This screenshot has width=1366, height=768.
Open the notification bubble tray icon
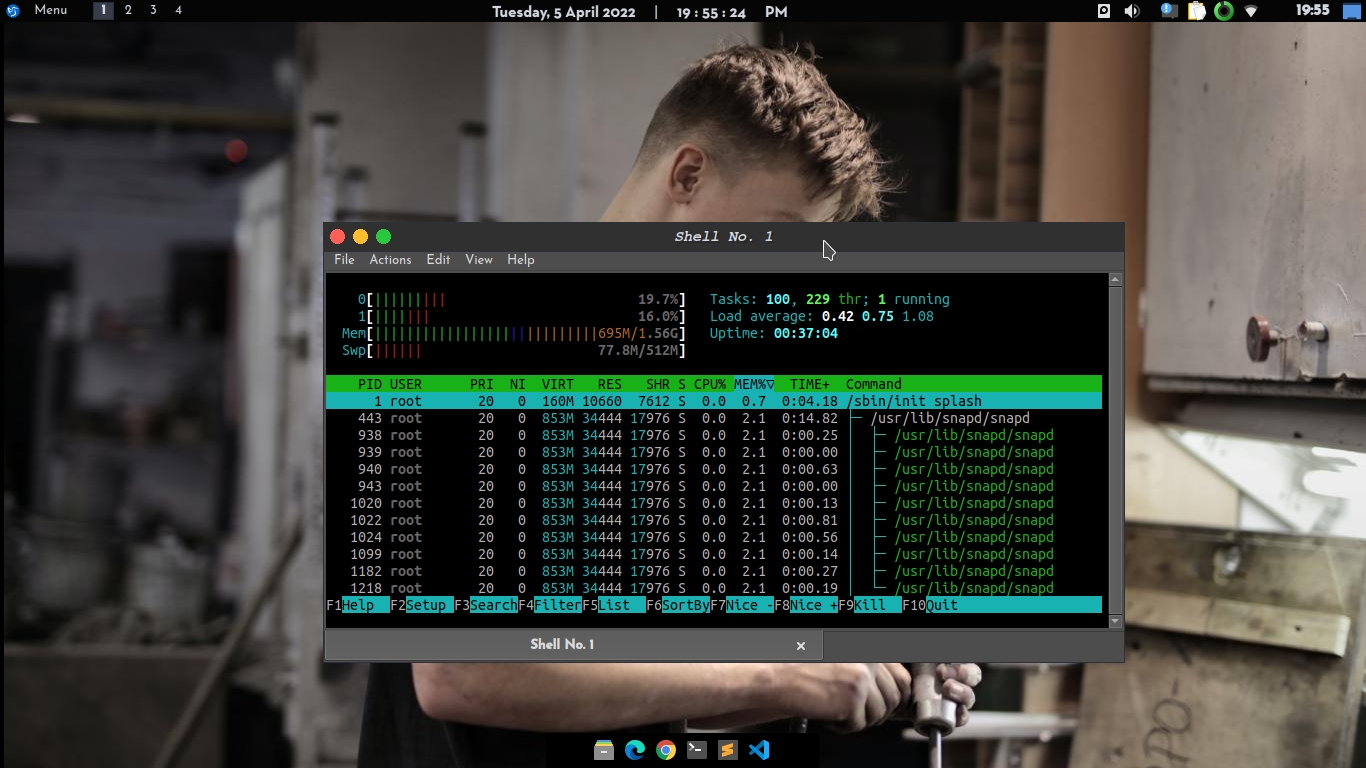click(x=1169, y=11)
